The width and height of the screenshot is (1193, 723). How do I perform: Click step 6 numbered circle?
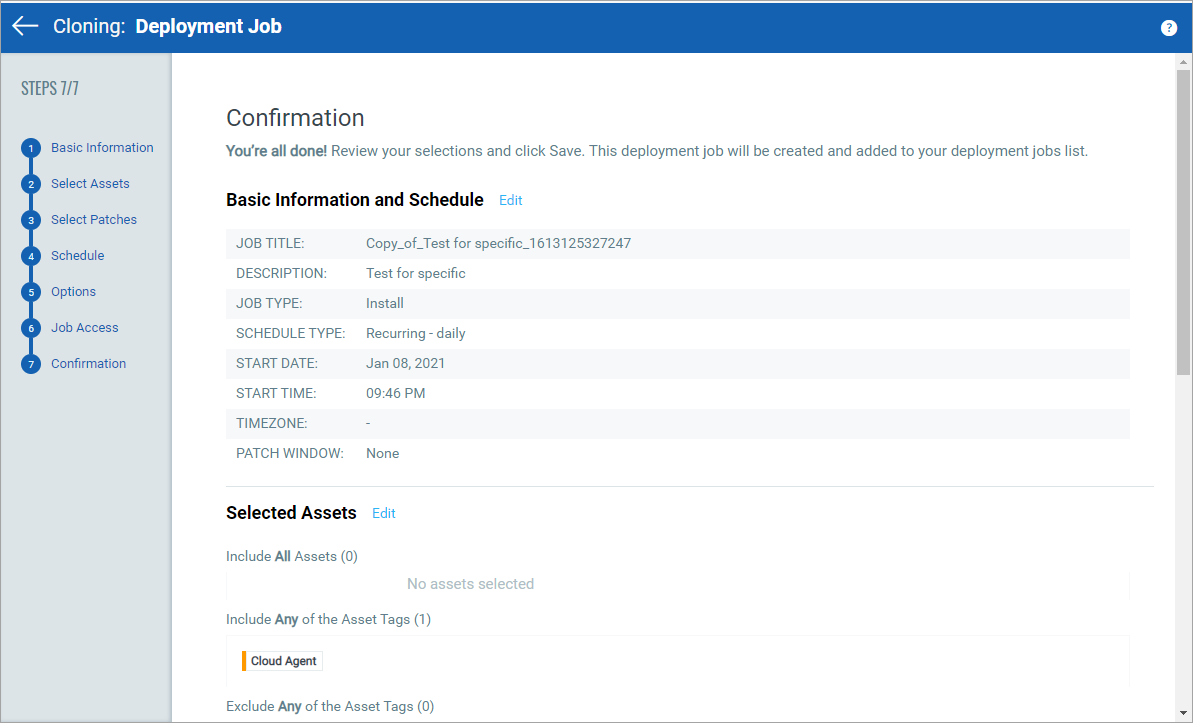[x=31, y=328]
